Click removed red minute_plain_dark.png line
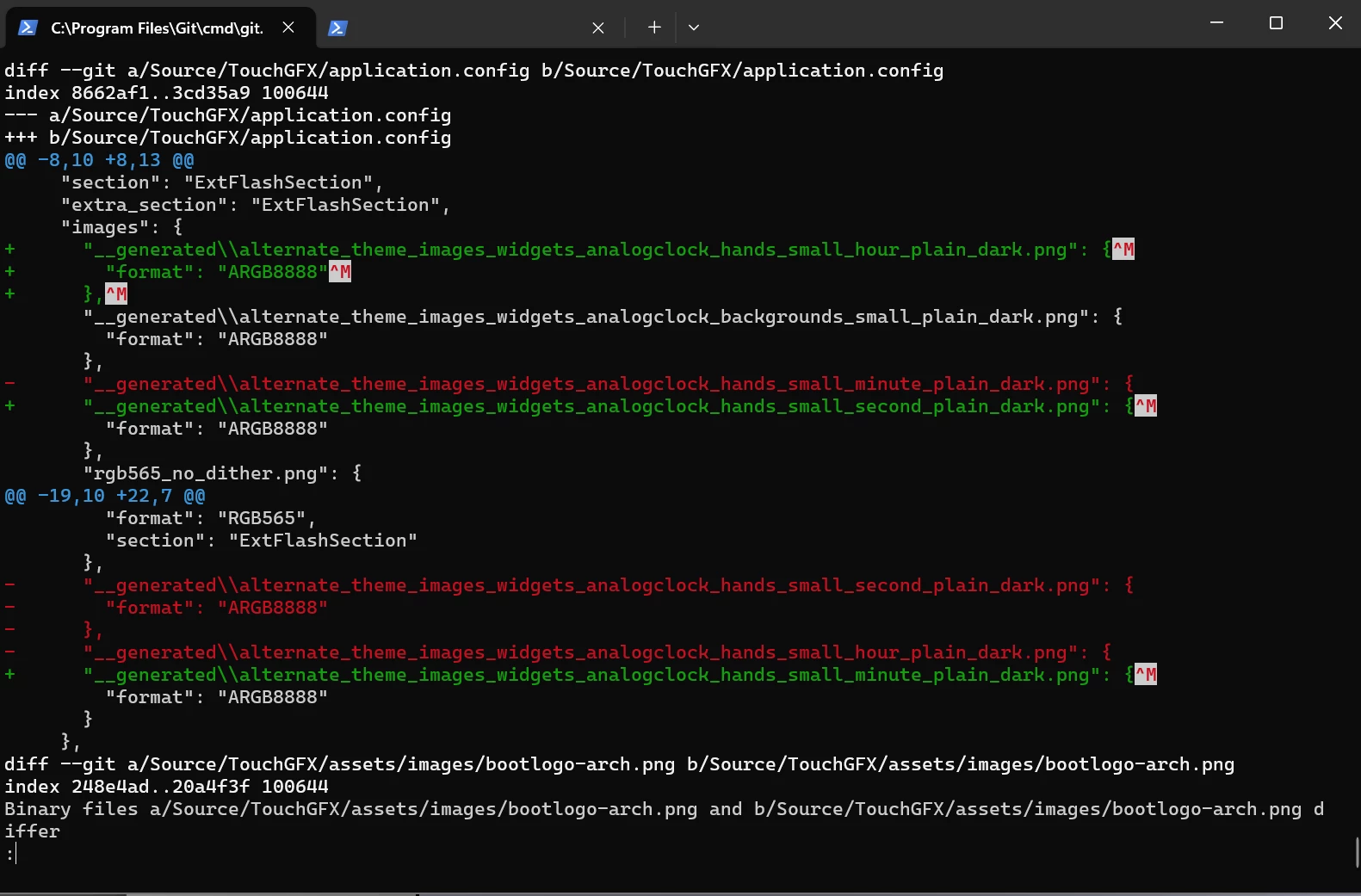The image size is (1361, 896). click(570, 384)
